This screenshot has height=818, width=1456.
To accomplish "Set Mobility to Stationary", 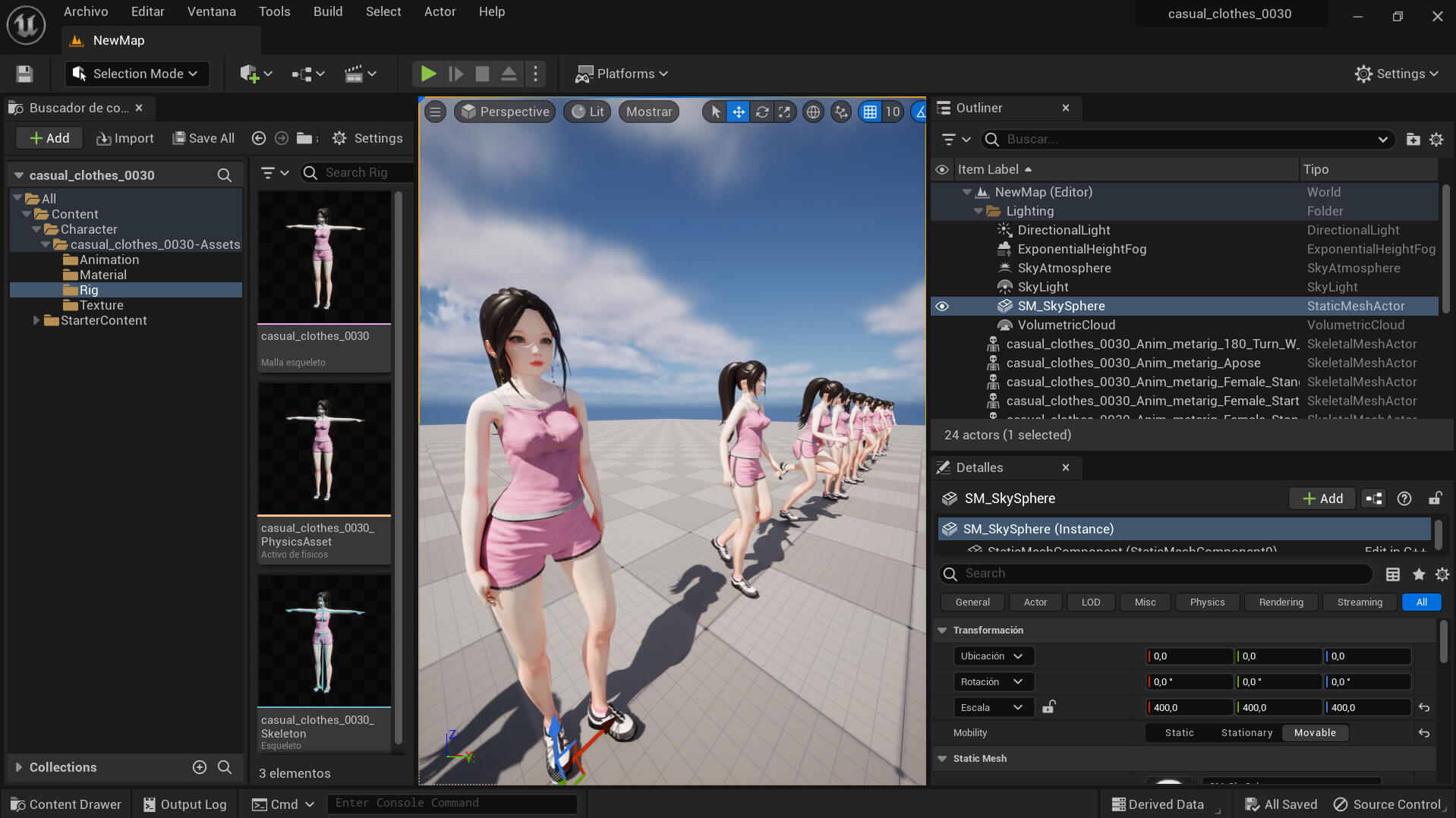I will pyautogui.click(x=1246, y=733).
